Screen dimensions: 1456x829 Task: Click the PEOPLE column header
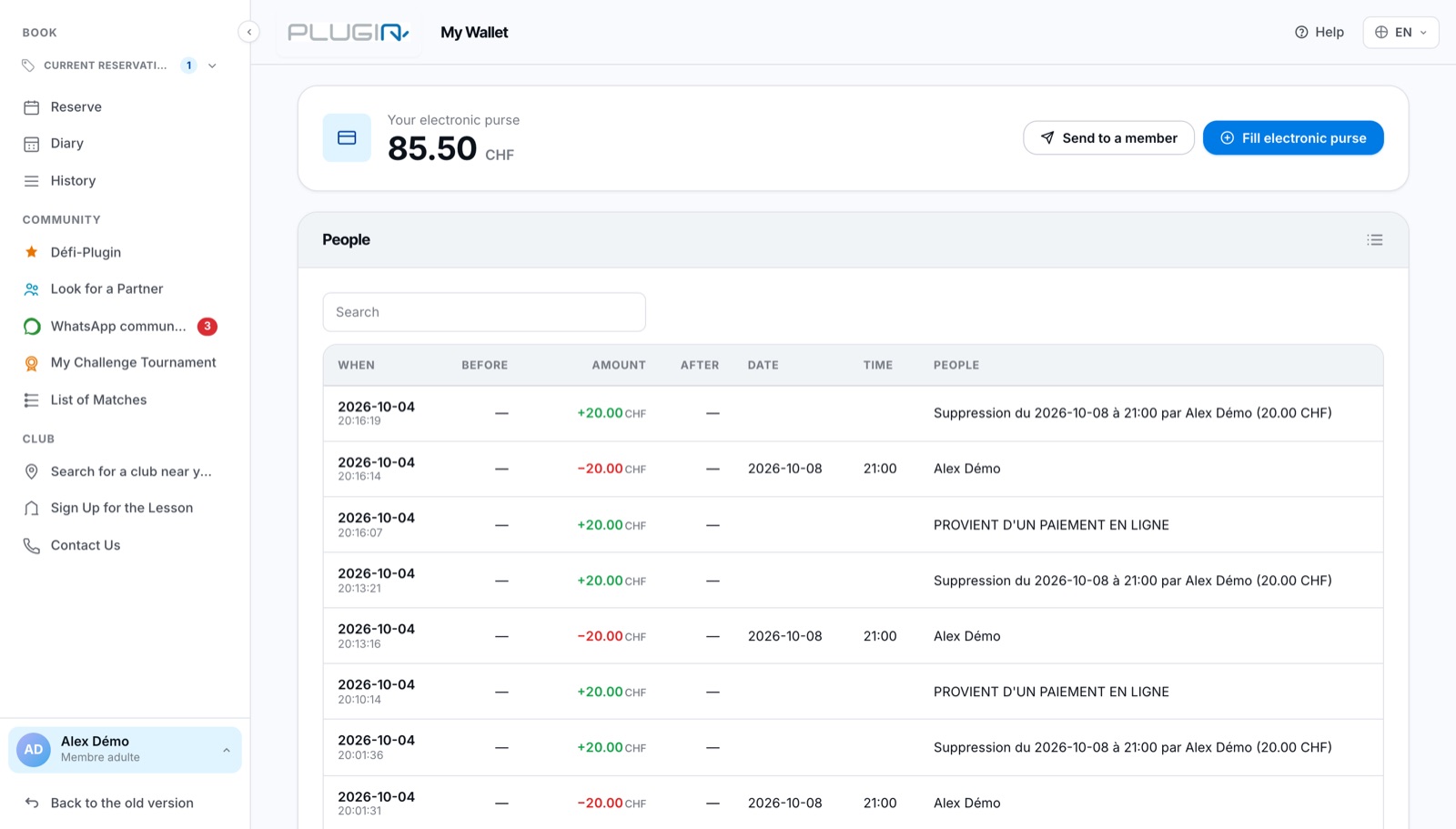(x=956, y=365)
